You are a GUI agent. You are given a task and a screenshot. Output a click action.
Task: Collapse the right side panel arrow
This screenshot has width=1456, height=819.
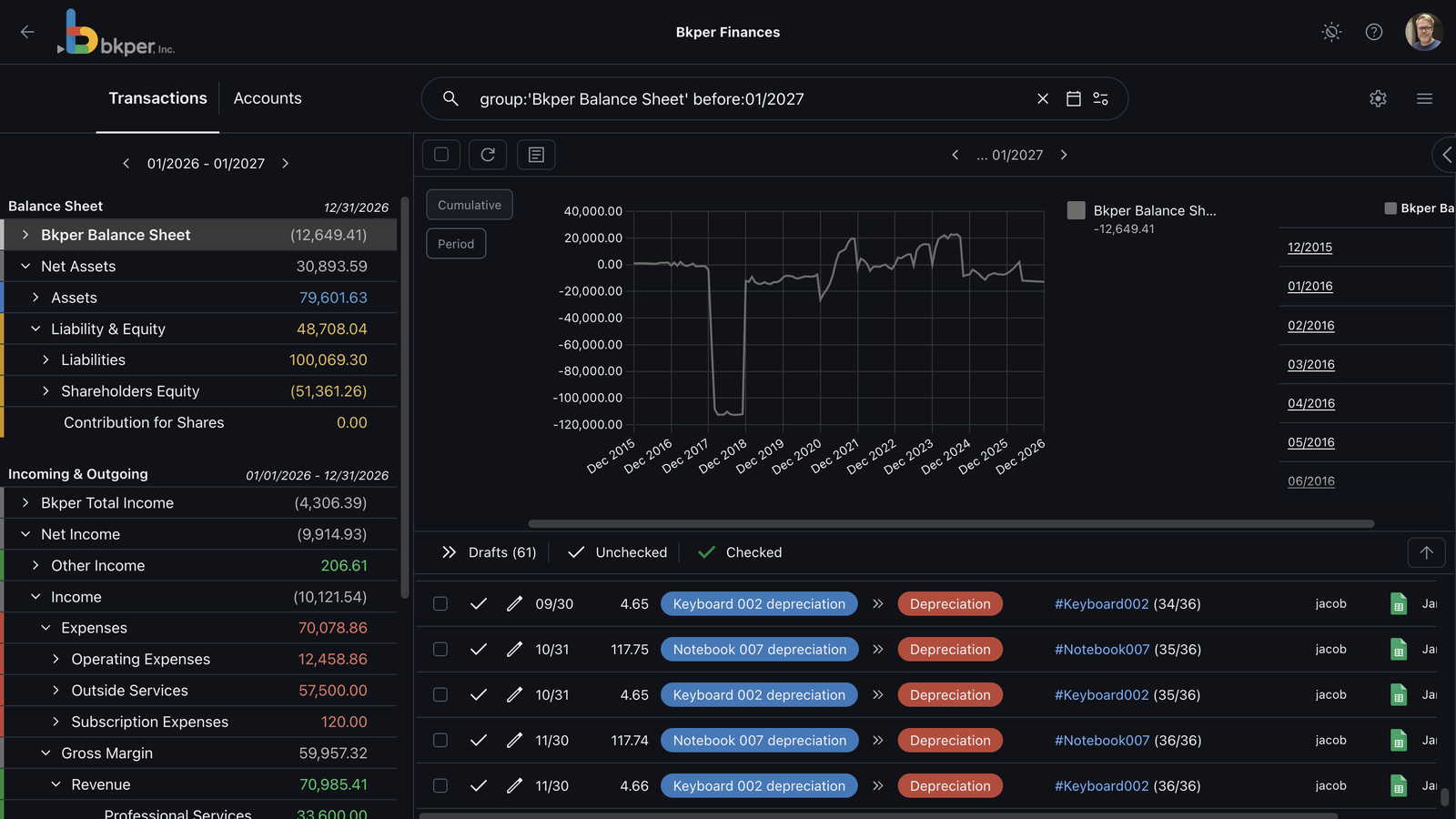coord(1447,155)
